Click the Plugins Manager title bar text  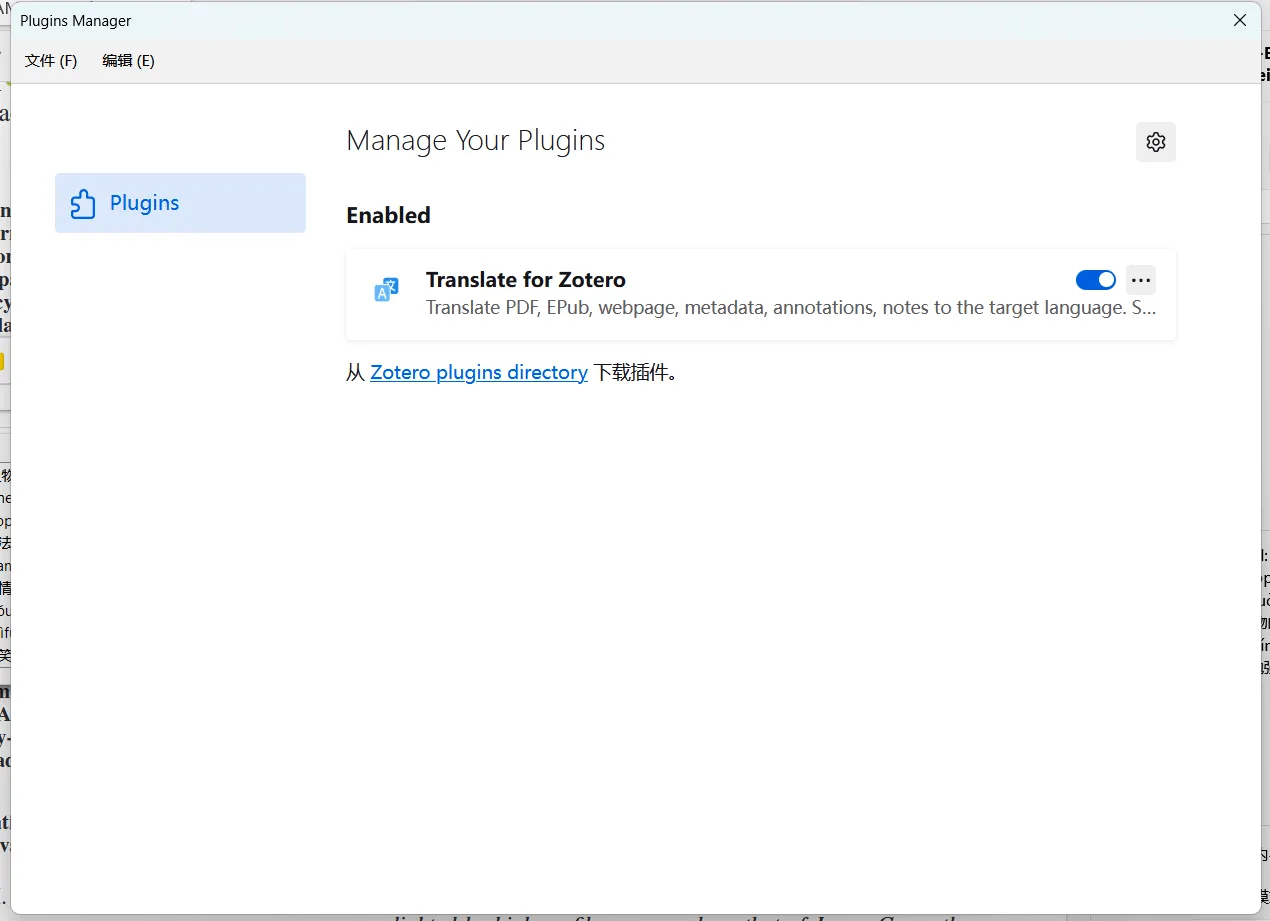(76, 21)
